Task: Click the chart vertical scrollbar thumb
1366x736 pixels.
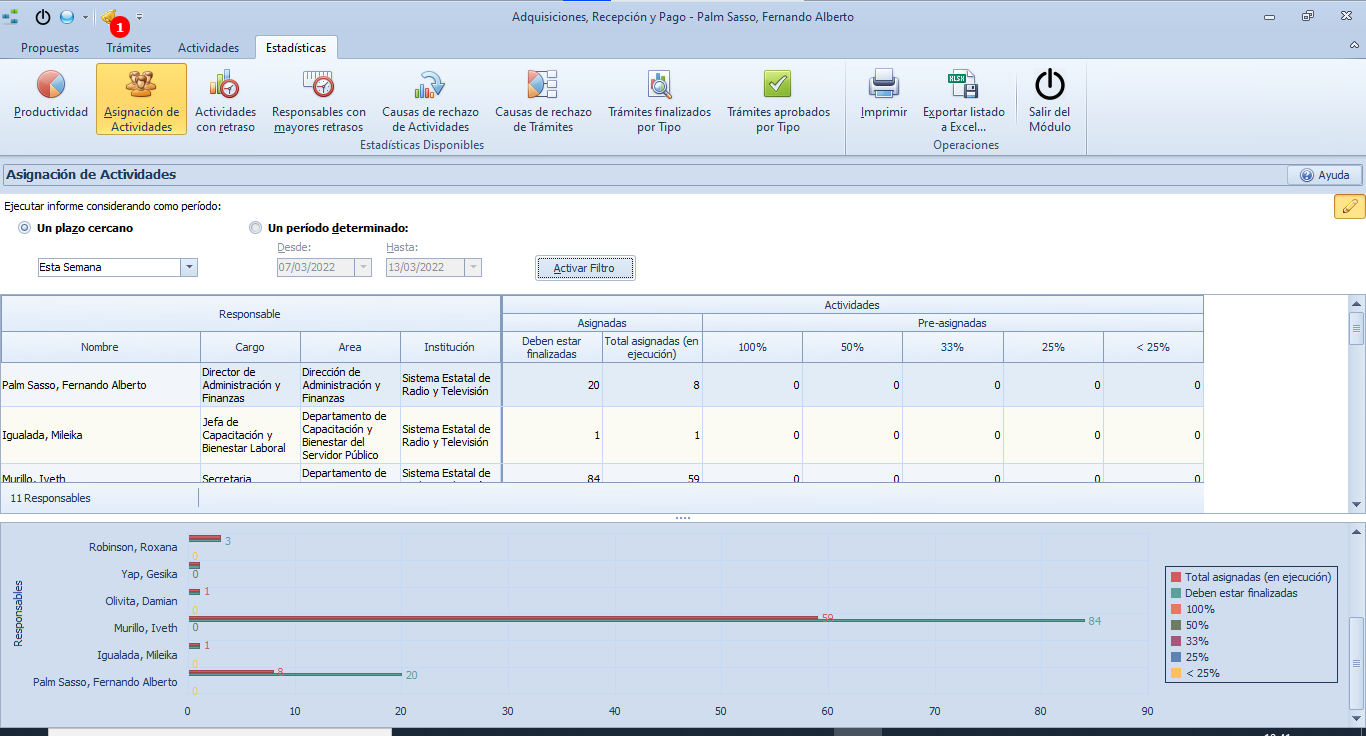Action: 1357,664
